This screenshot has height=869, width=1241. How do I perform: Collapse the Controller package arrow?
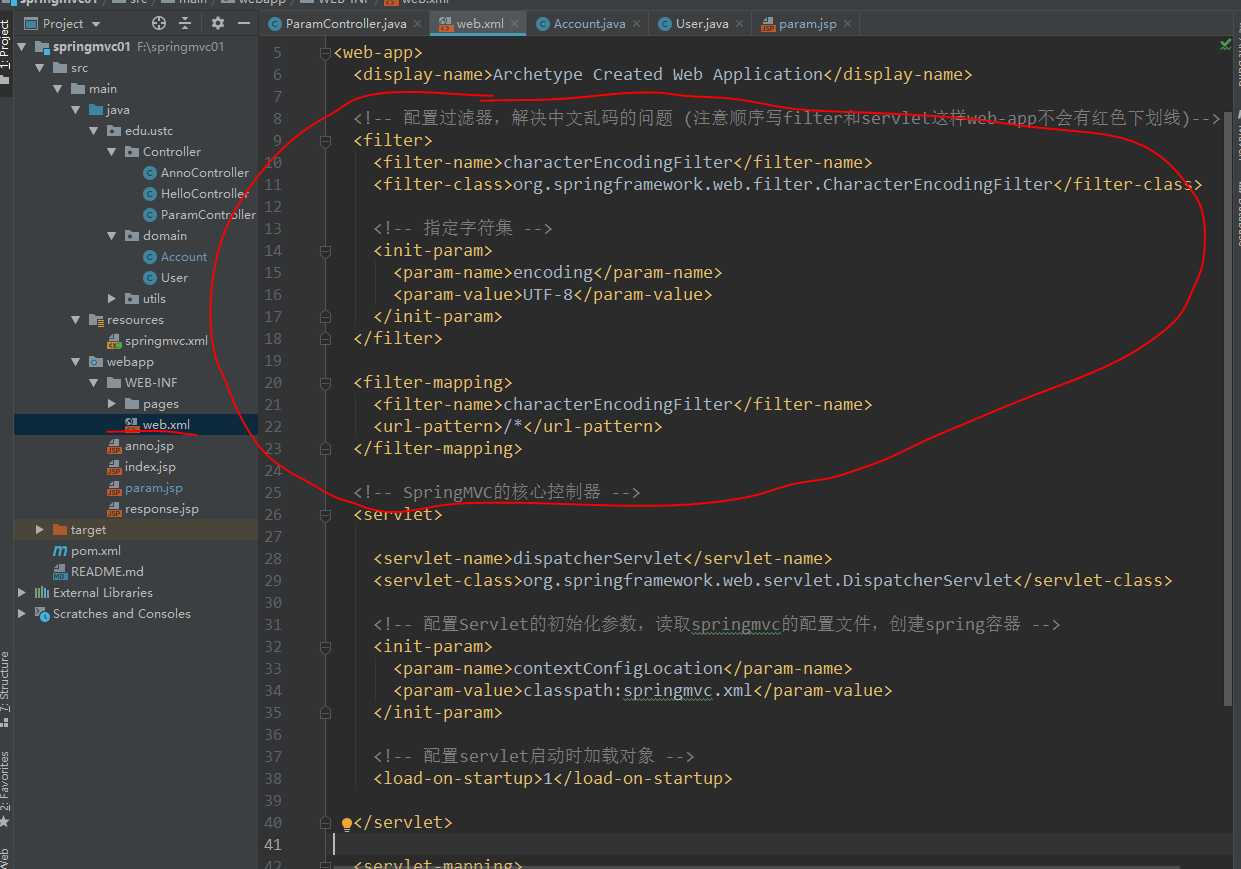pyautogui.click(x=113, y=152)
